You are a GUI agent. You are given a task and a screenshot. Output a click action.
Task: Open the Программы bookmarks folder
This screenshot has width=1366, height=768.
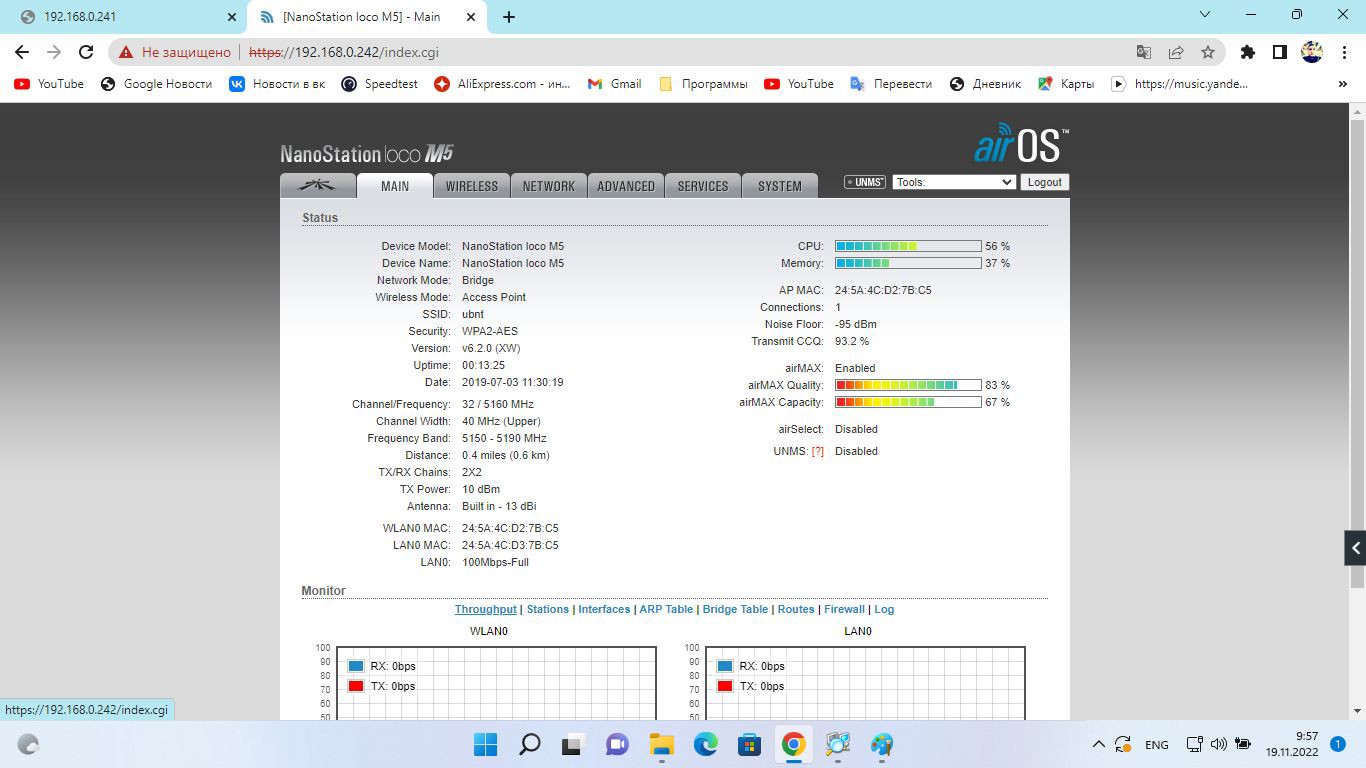click(703, 84)
